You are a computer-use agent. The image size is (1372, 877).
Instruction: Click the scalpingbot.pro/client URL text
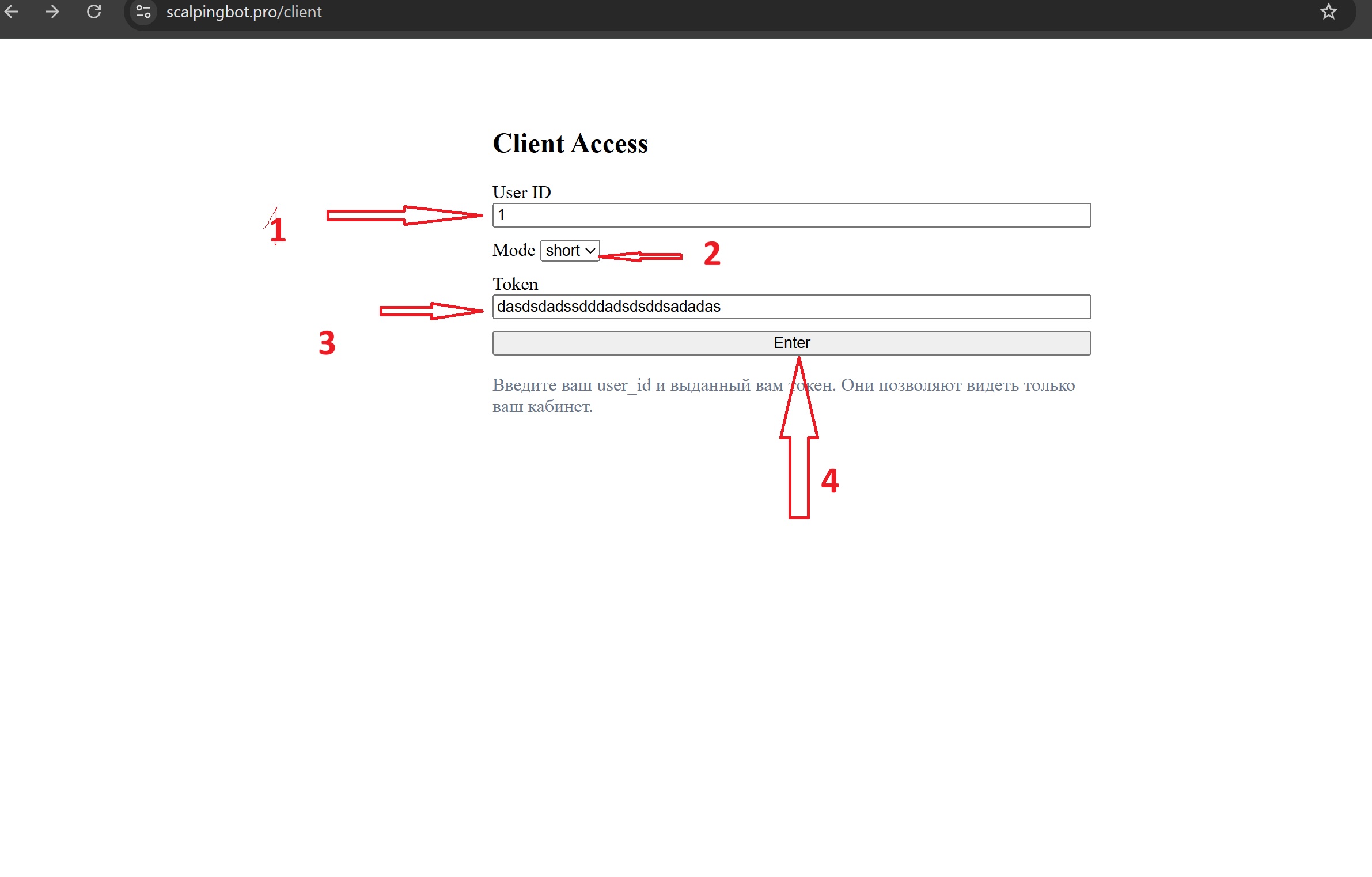coord(244,12)
